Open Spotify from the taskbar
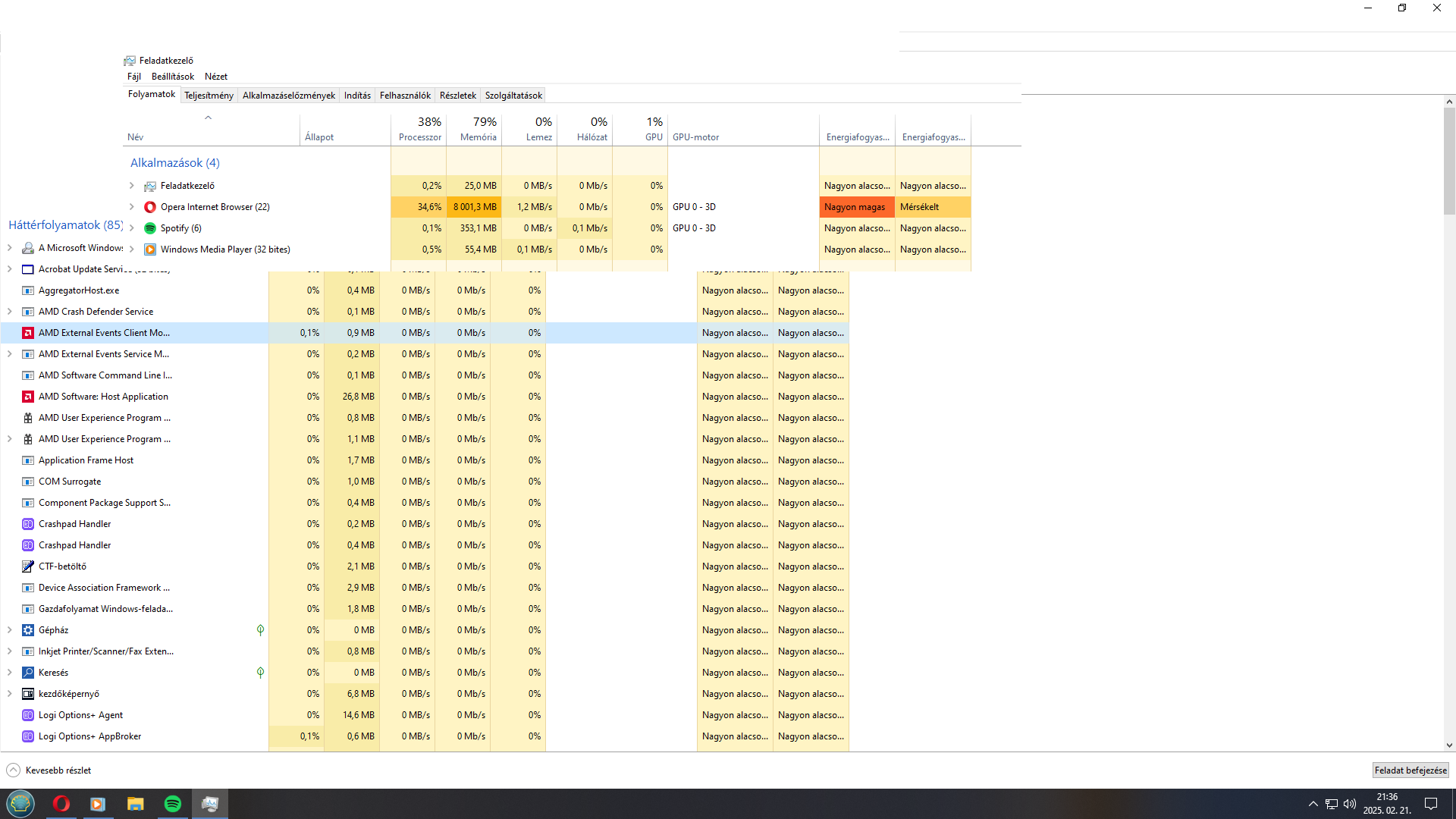Image resolution: width=1456 pixels, height=819 pixels. 173,804
